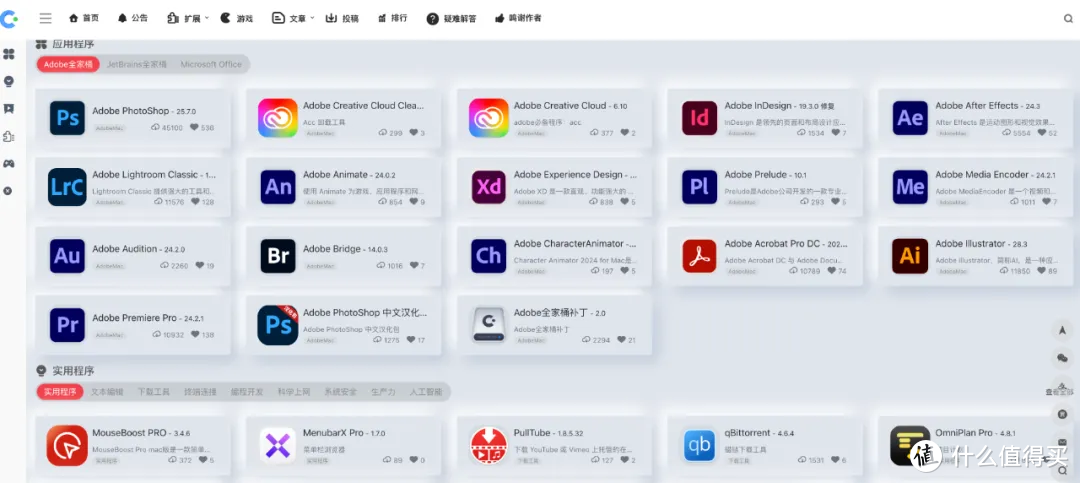Open Adobe PhotoShop 中文汉化 title link

pyautogui.click(x=365, y=313)
